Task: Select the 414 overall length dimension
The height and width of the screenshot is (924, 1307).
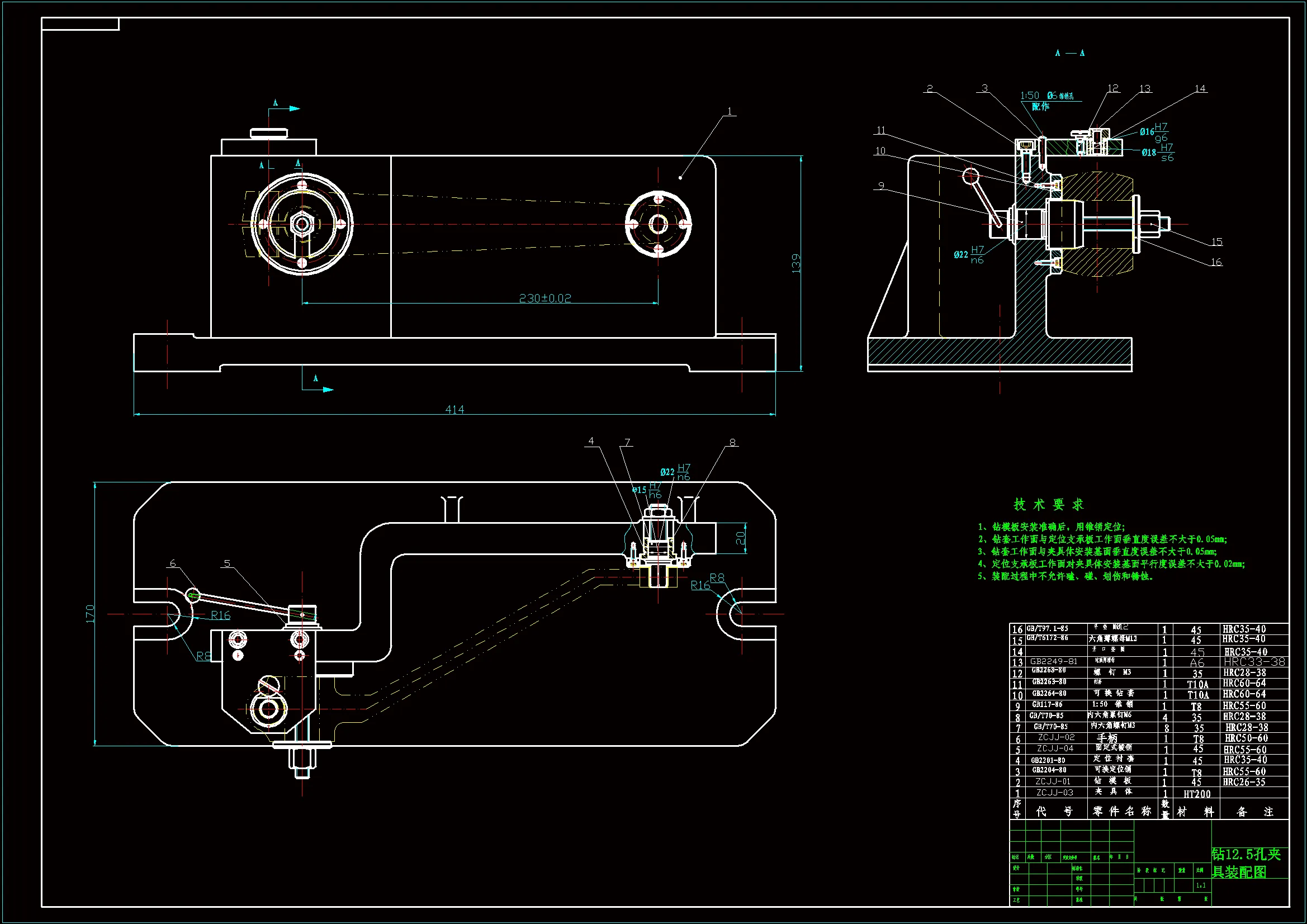Action: tap(454, 409)
